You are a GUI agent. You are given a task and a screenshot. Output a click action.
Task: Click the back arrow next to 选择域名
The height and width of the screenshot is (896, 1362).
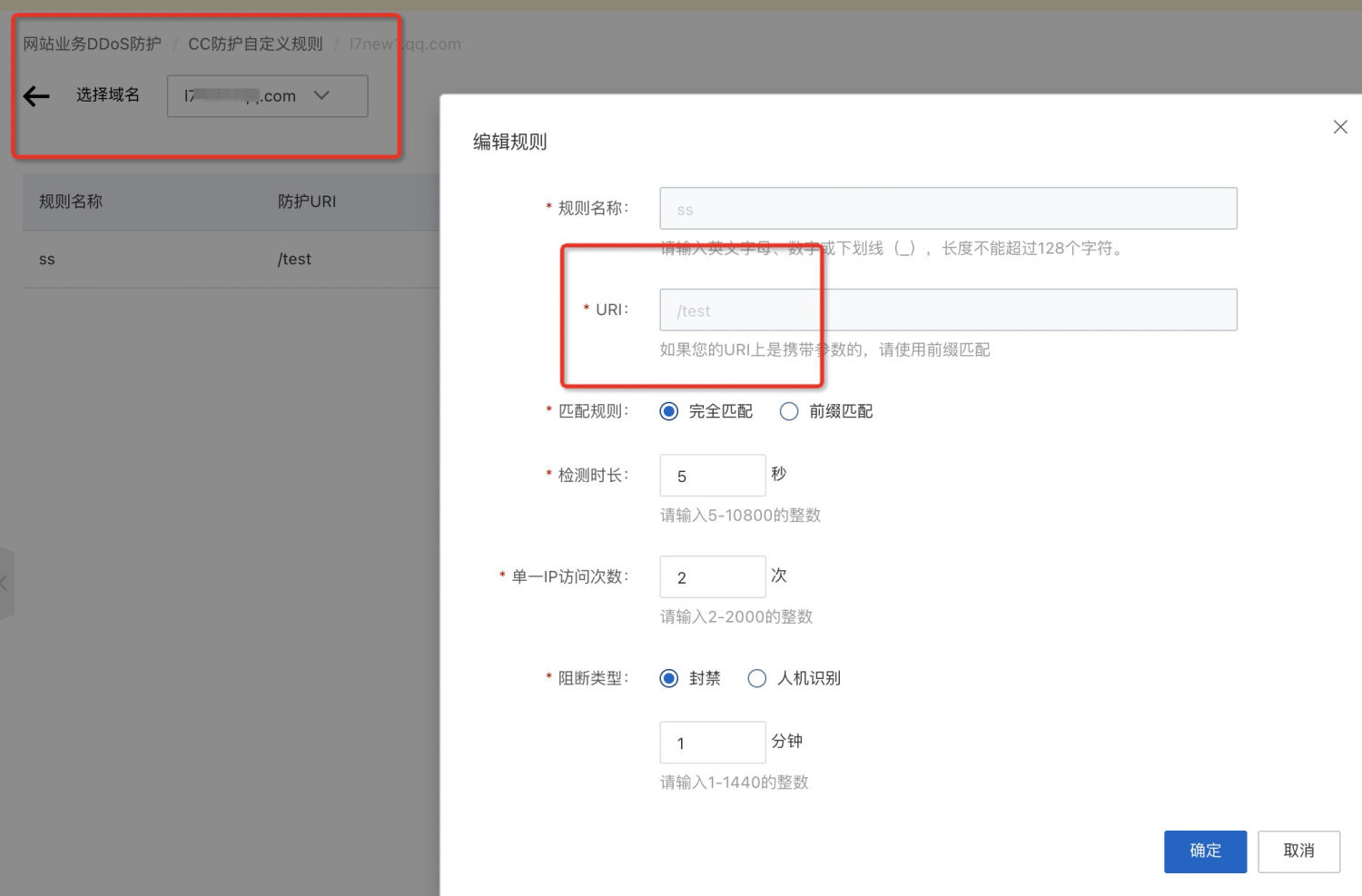point(35,95)
